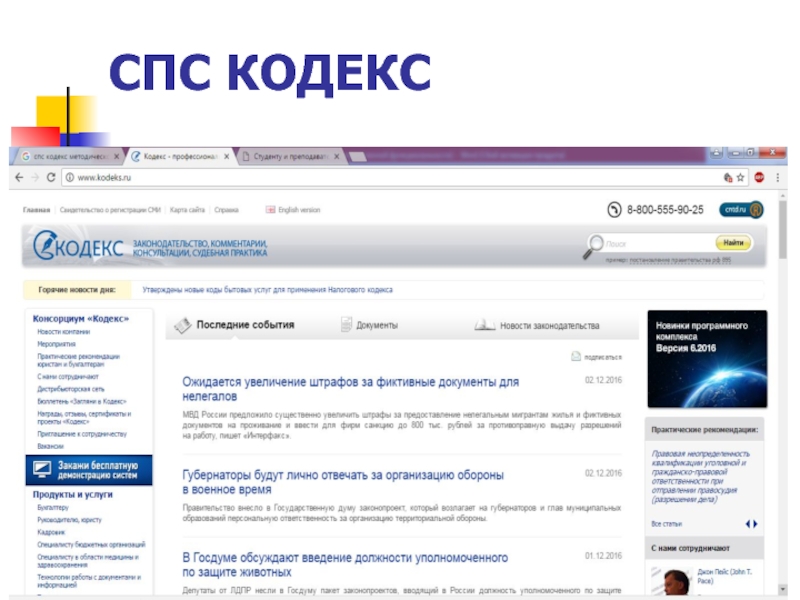Close the 'Кодекс - профессионал' tab
This screenshot has width=800, height=600.
[x=227, y=157]
